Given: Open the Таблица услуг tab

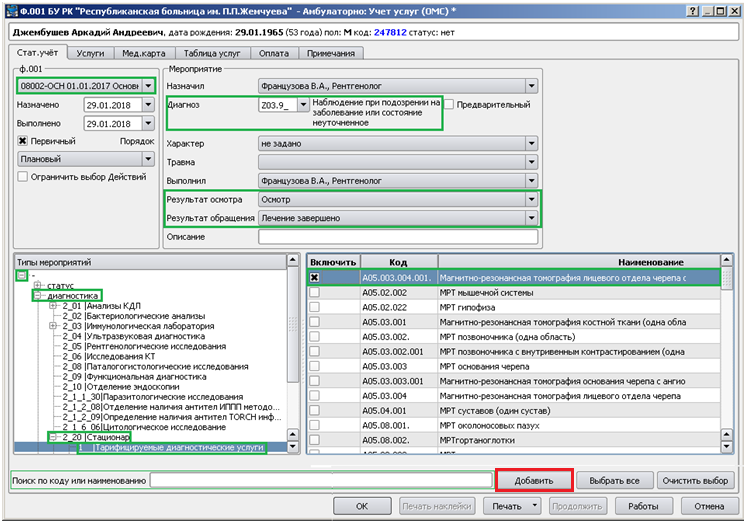Looking at the screenshot, I should coord(212,53).
